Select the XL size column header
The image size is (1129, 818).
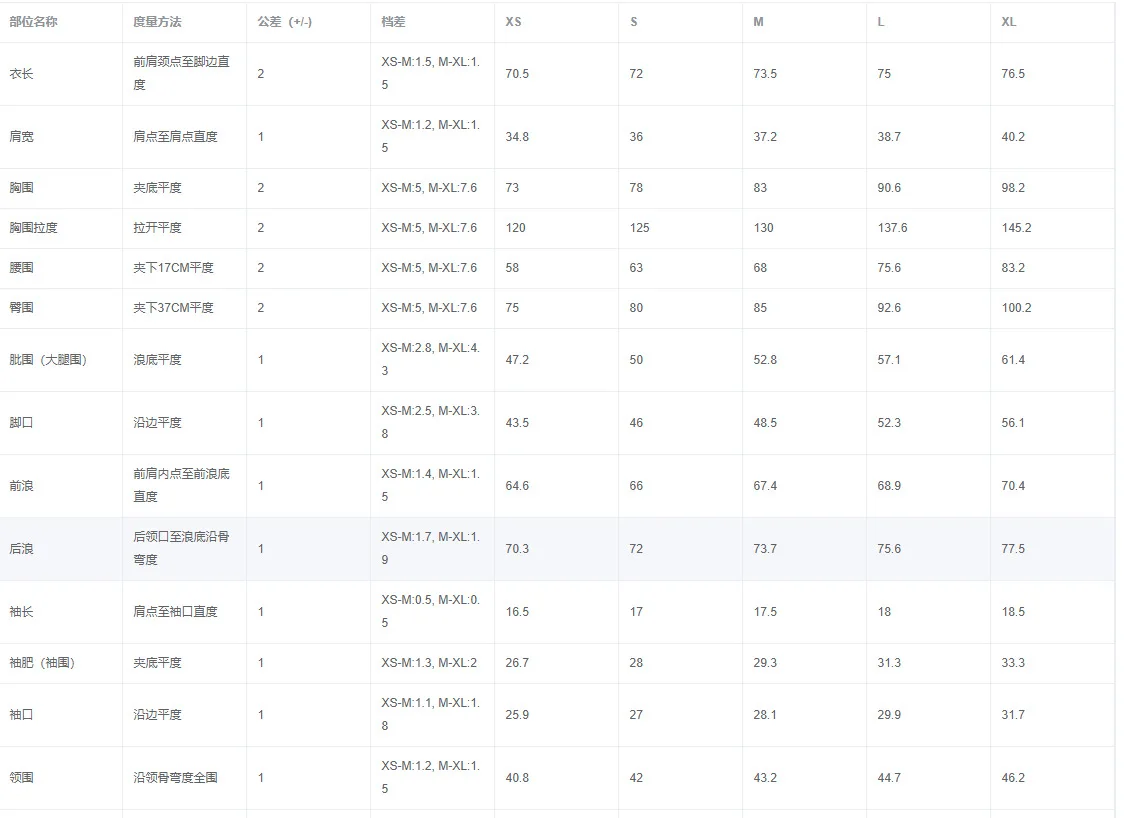tap(1009, 22)
